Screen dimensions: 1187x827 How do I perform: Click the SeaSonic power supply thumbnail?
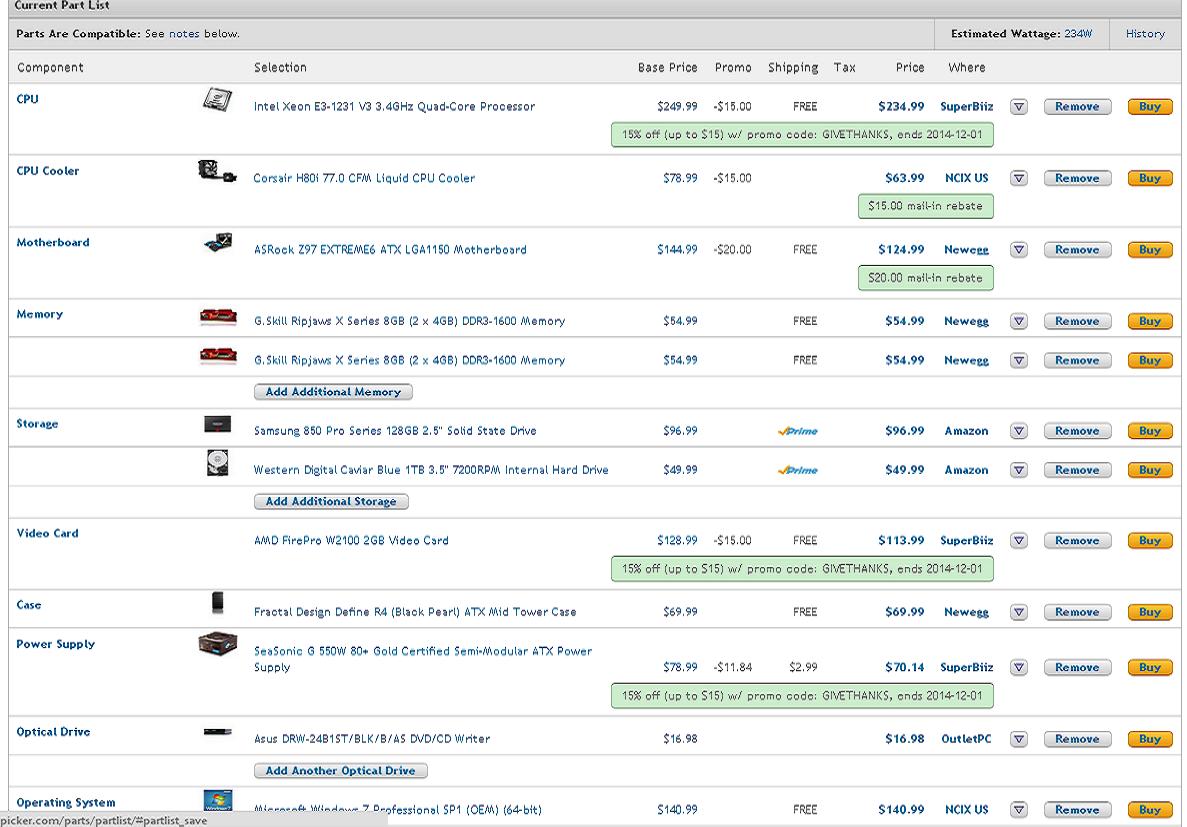[218, 644]
